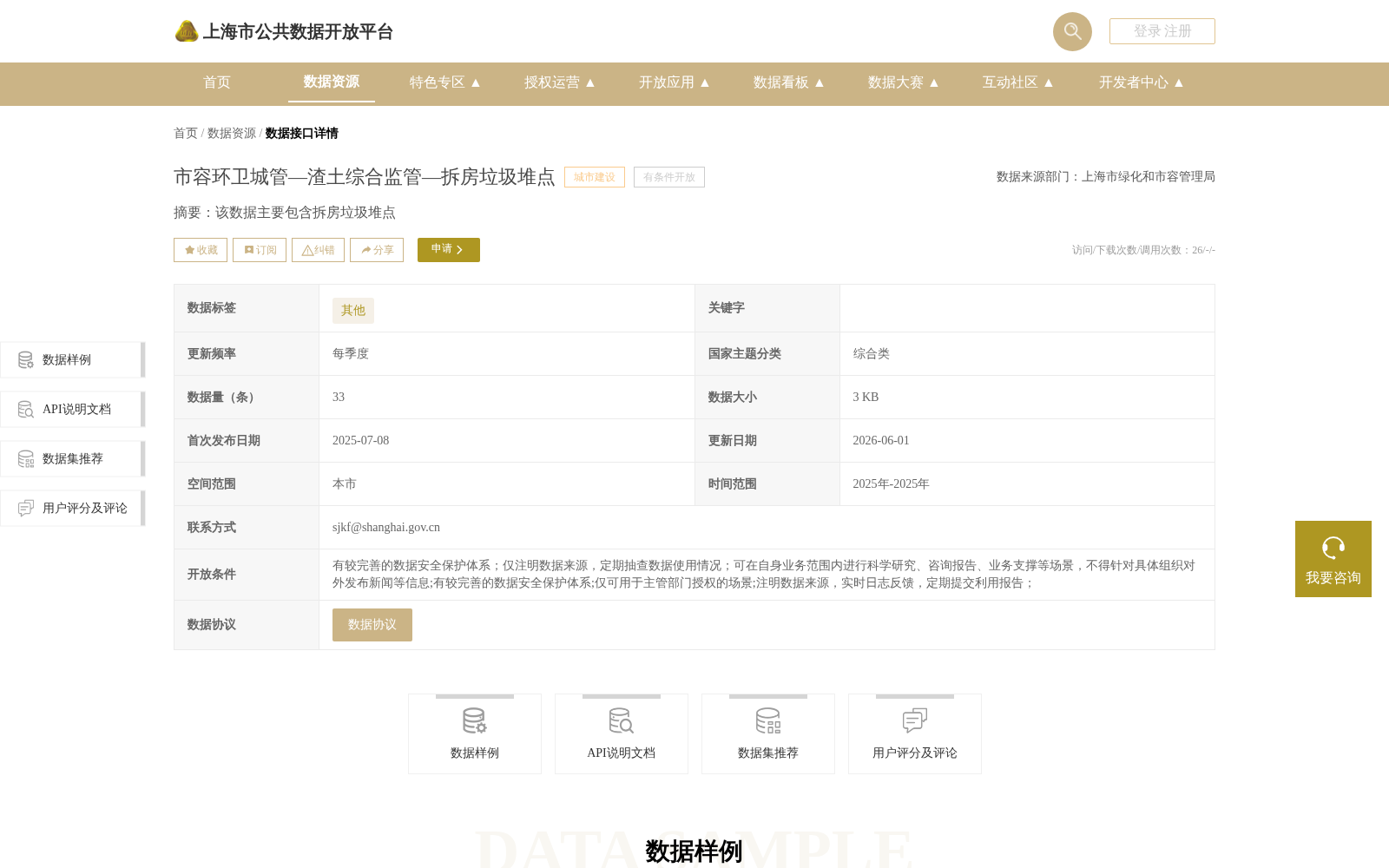The height and width of the screenshot is (868, 1389).
Task: Click 数据资源 in the breadcrumb
Action: pos(232,134)
